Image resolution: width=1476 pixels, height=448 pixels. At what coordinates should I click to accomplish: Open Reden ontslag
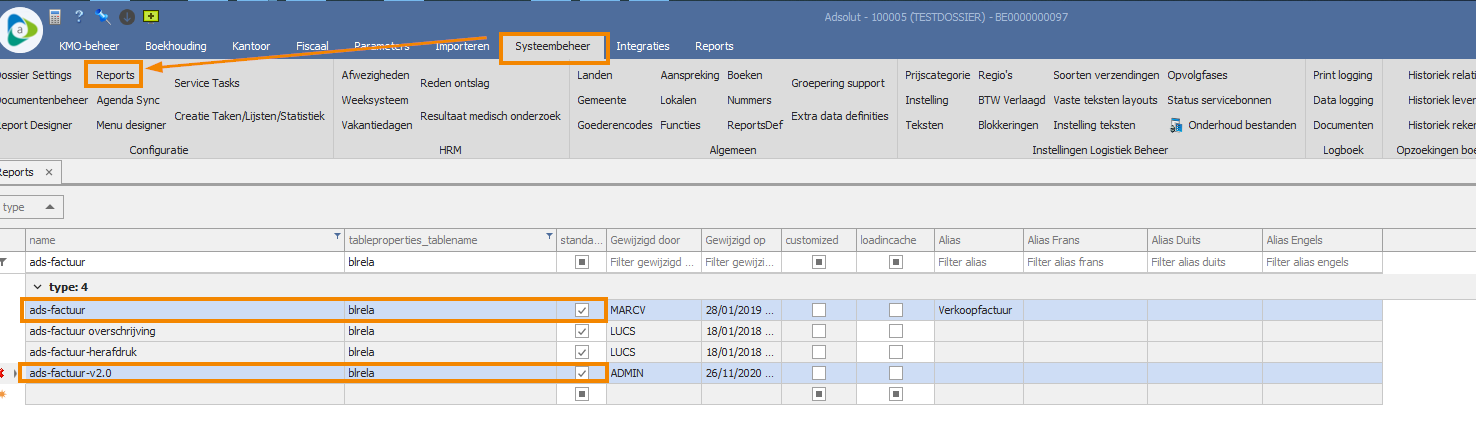pyautogui.click(x=454, y=83)
